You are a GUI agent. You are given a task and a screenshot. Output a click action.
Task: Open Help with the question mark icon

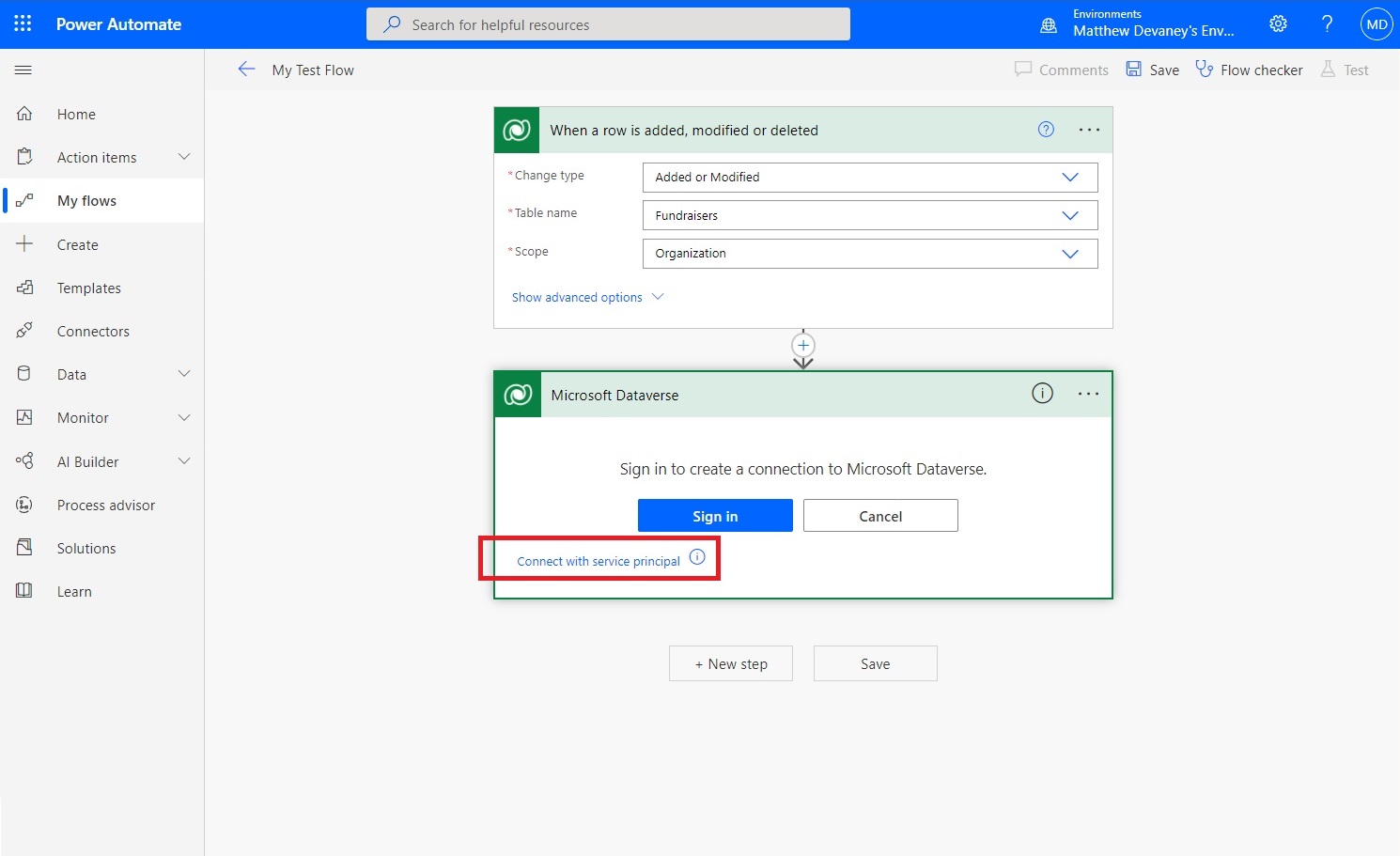coord(1327,23)
